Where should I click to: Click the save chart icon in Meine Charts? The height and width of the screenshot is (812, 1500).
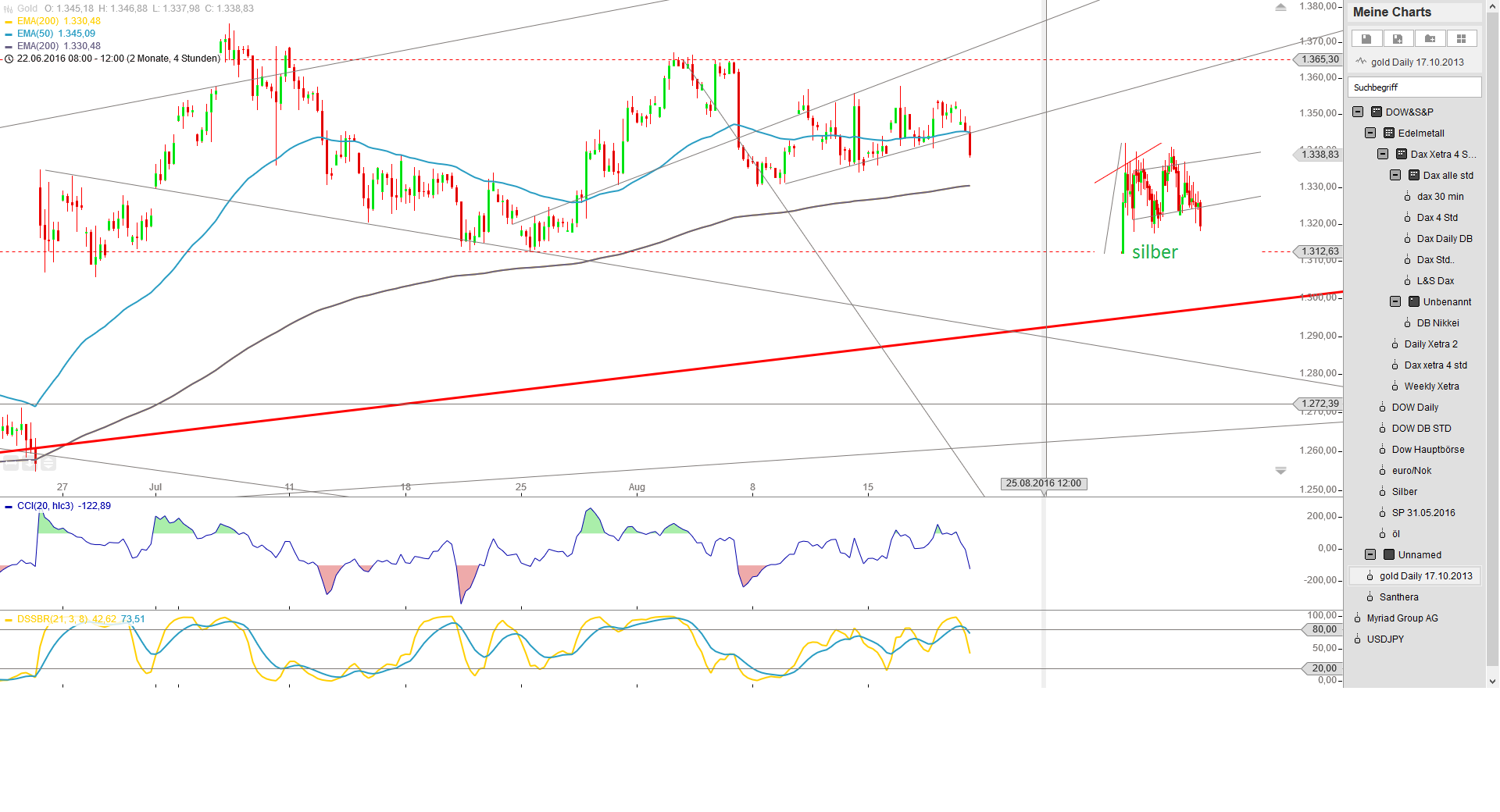click(1366, 39)
